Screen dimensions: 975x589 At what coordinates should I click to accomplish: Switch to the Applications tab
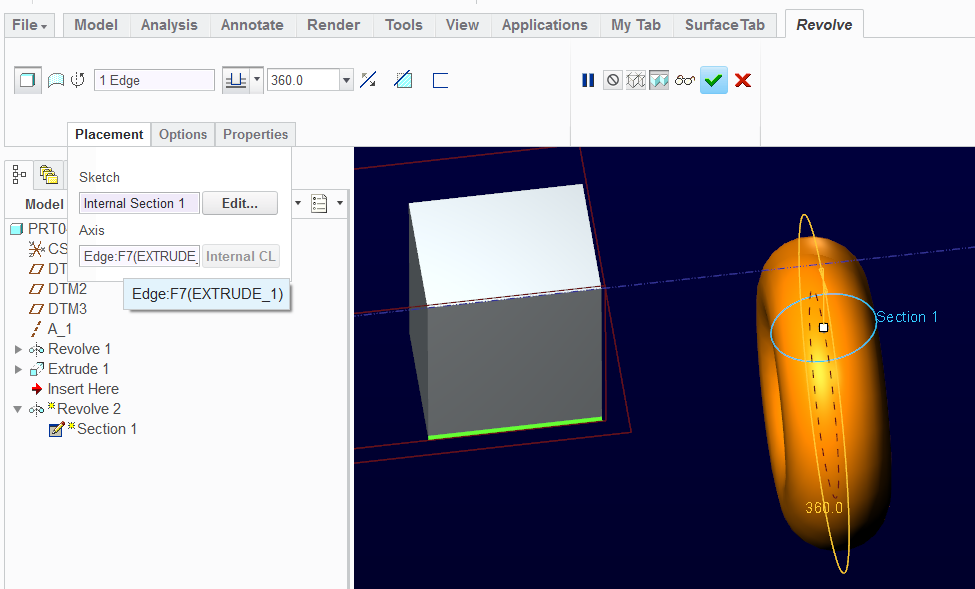tap(545, 26)
